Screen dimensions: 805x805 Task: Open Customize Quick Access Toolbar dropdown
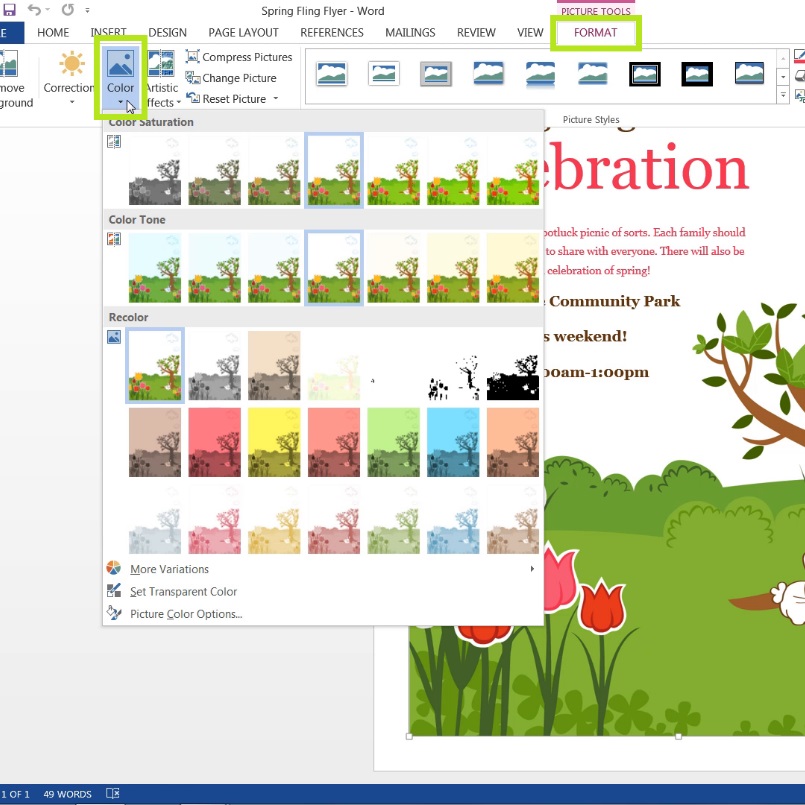click(87, 10)
